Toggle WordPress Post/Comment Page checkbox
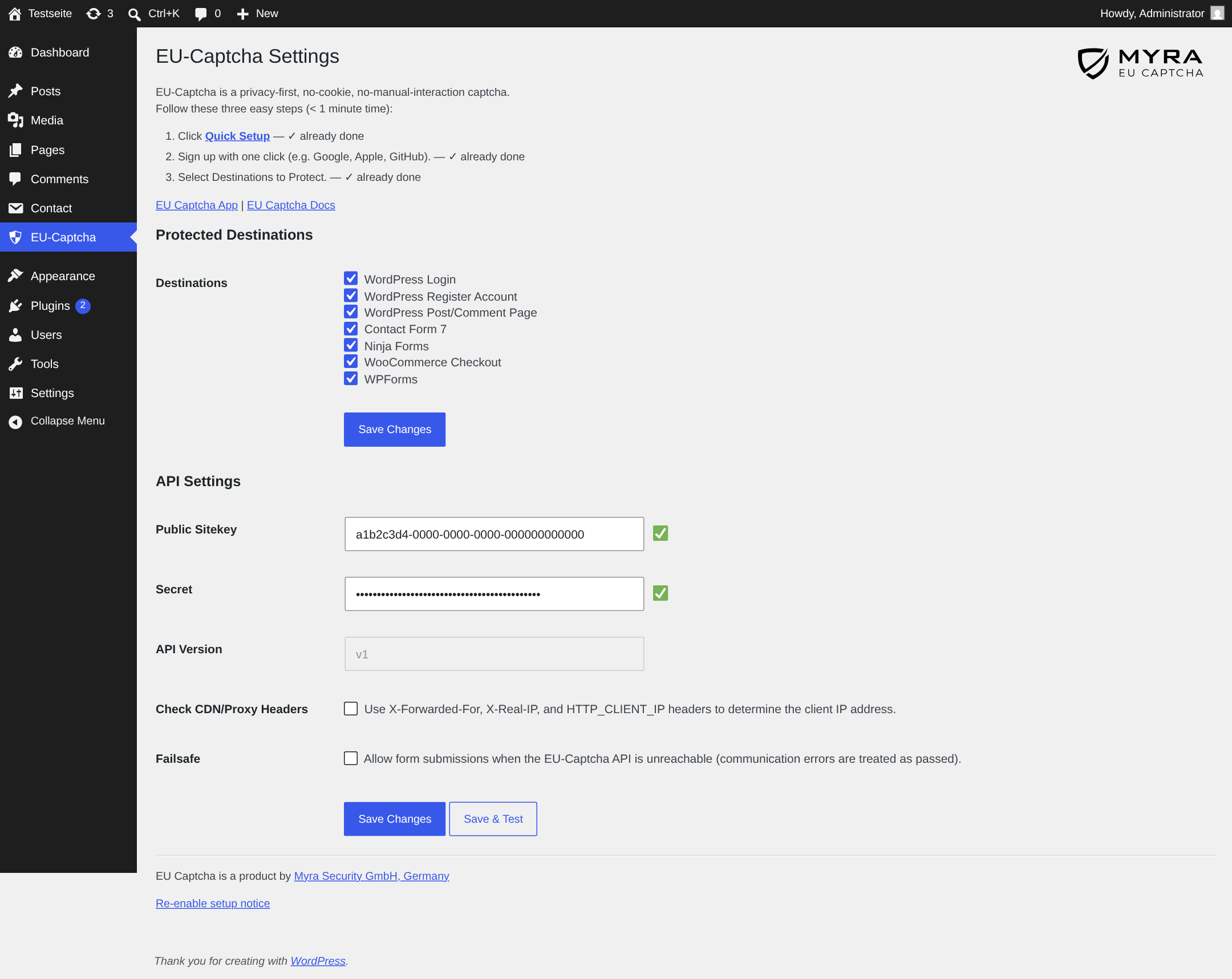The height and width of the screenshot is (979, 1232). pyautogui.click(x=351, y=312)
